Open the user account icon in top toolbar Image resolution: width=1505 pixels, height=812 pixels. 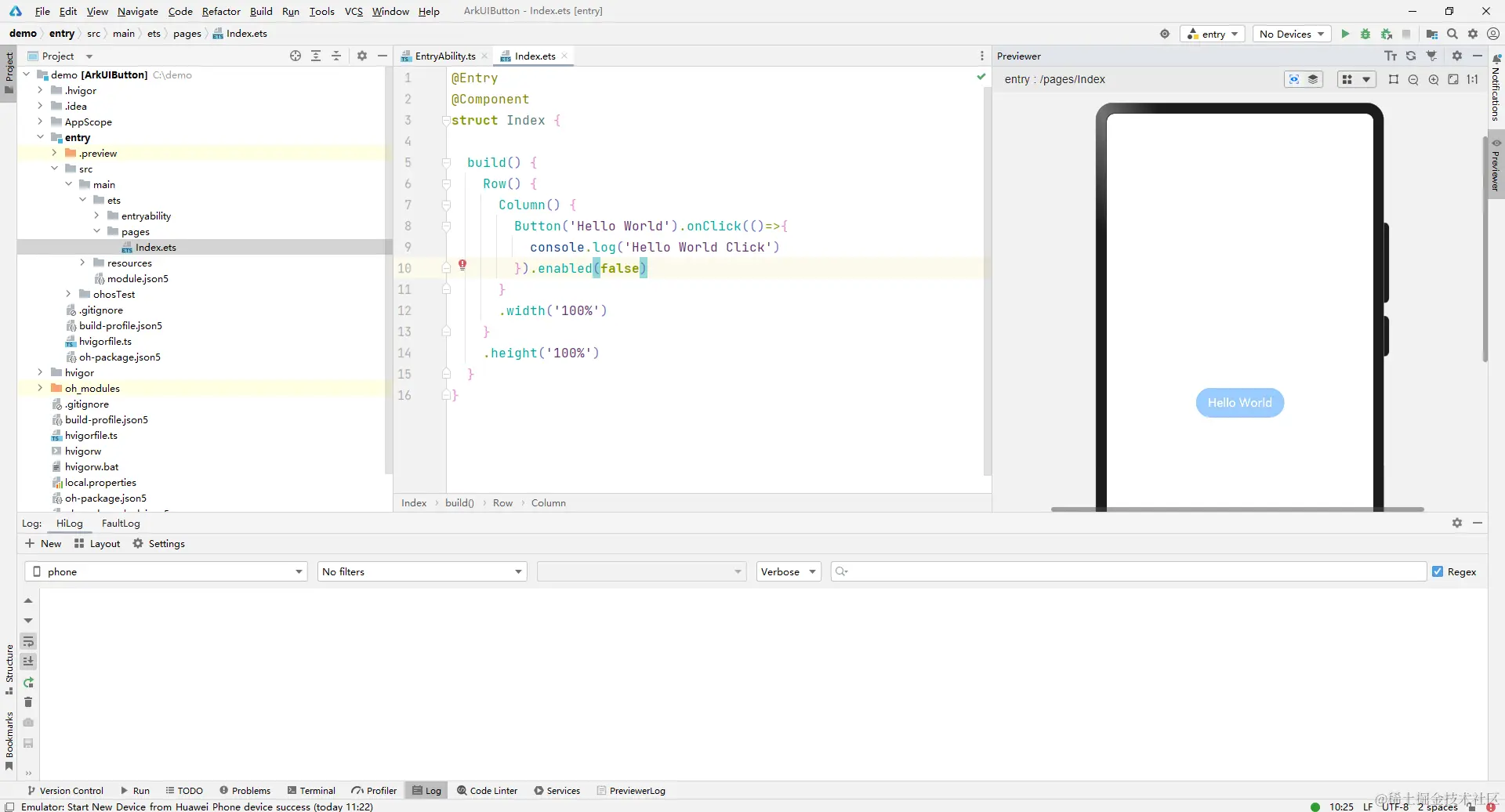point(1493,34)
